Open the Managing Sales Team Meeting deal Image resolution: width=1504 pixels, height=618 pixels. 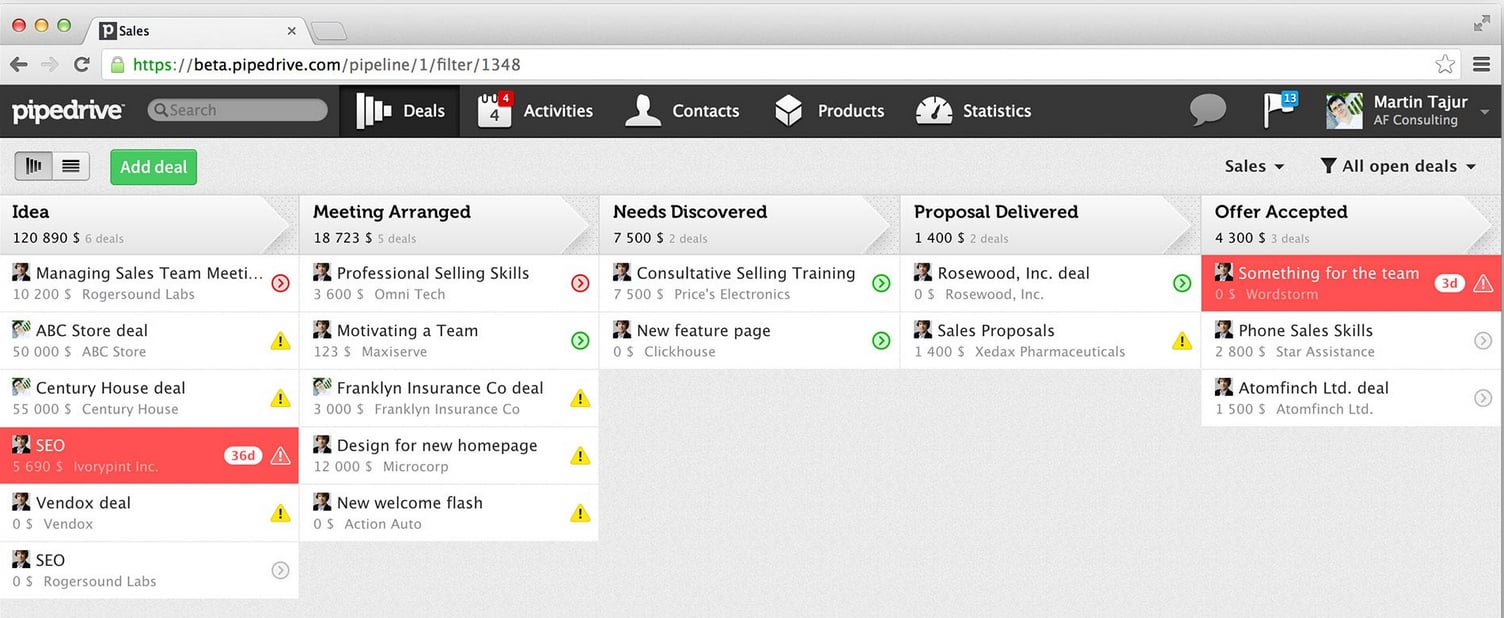(x=149, y=283)
